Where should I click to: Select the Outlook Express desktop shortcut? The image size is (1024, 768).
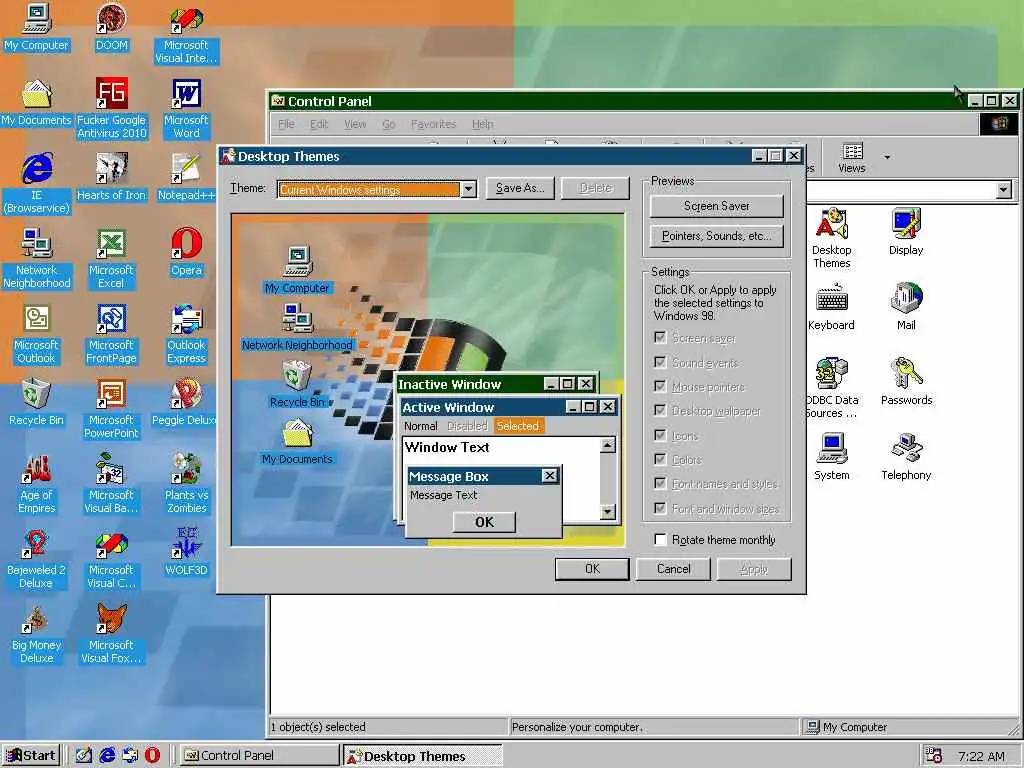coord(186,334)
